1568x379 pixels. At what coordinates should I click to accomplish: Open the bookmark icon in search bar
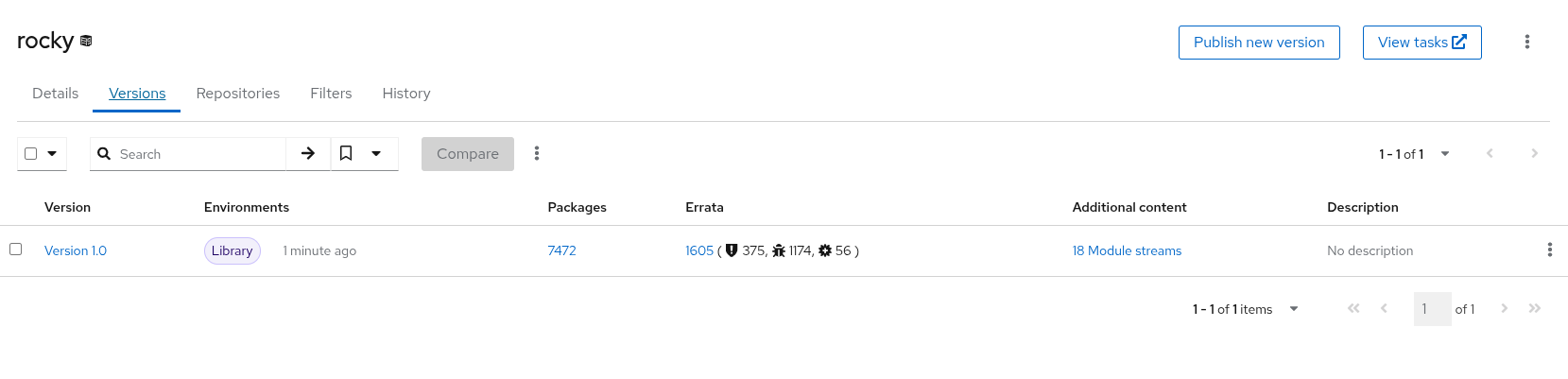346,153
